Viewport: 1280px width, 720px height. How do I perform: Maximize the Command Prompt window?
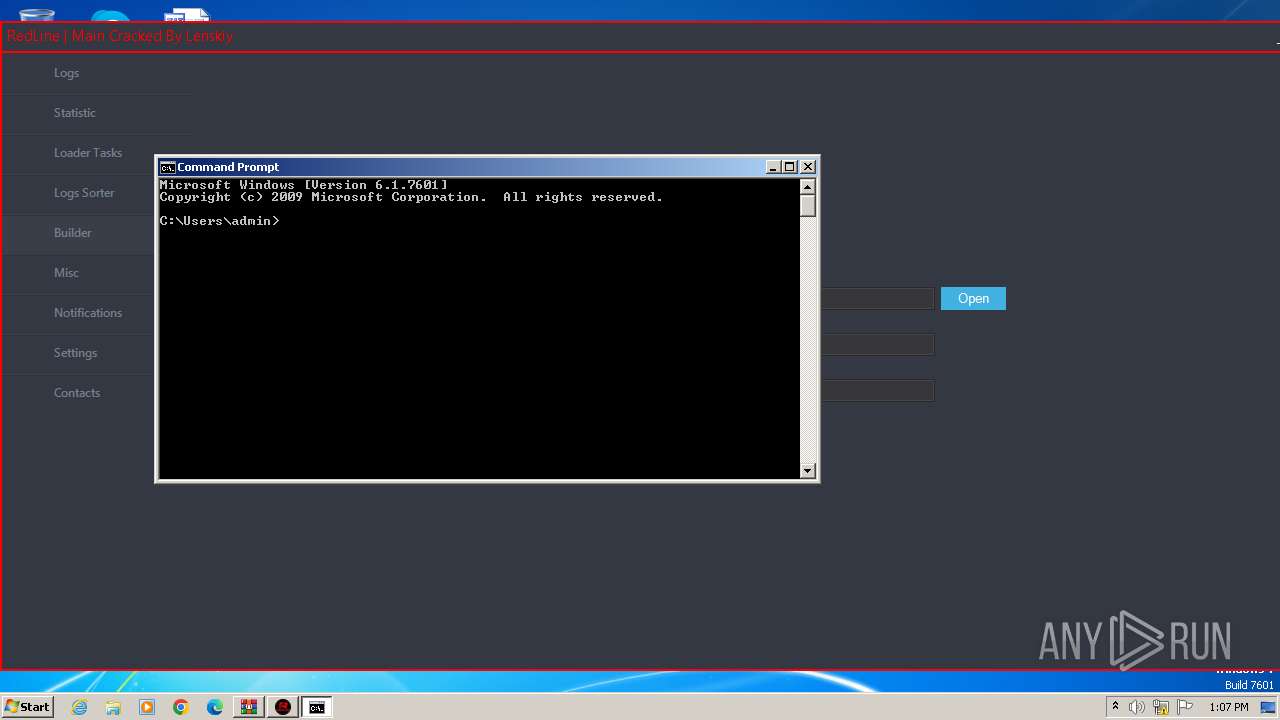tap(790, 167)
